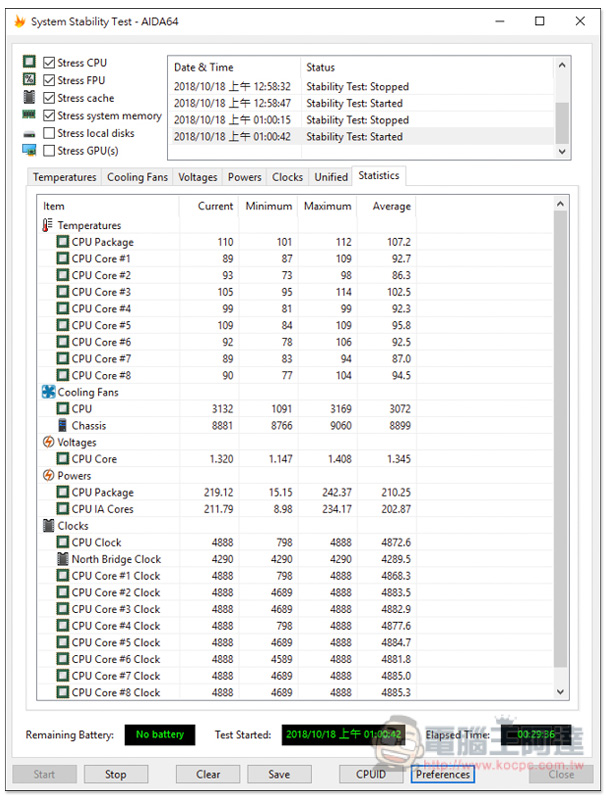The image size is (606, 800).
Task: Uncheck the Stress CPU checkbox
Action: point(49,63)
